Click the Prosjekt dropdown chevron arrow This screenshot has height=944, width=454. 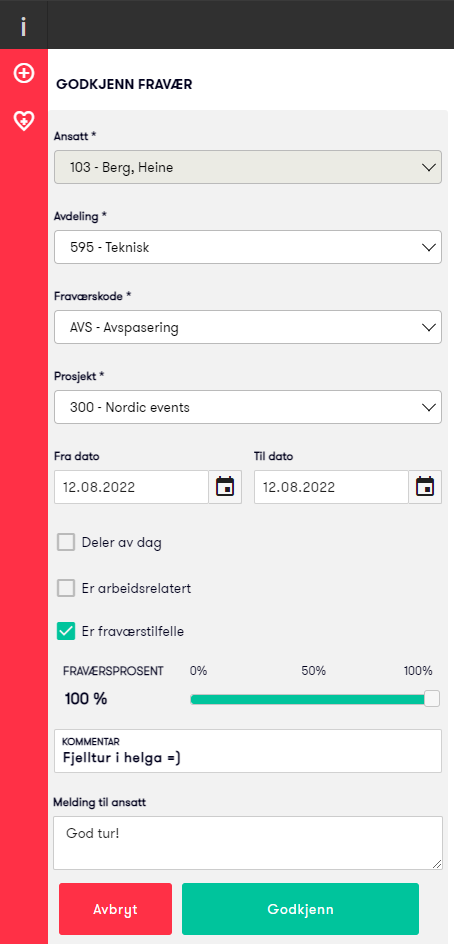point(429,407)
